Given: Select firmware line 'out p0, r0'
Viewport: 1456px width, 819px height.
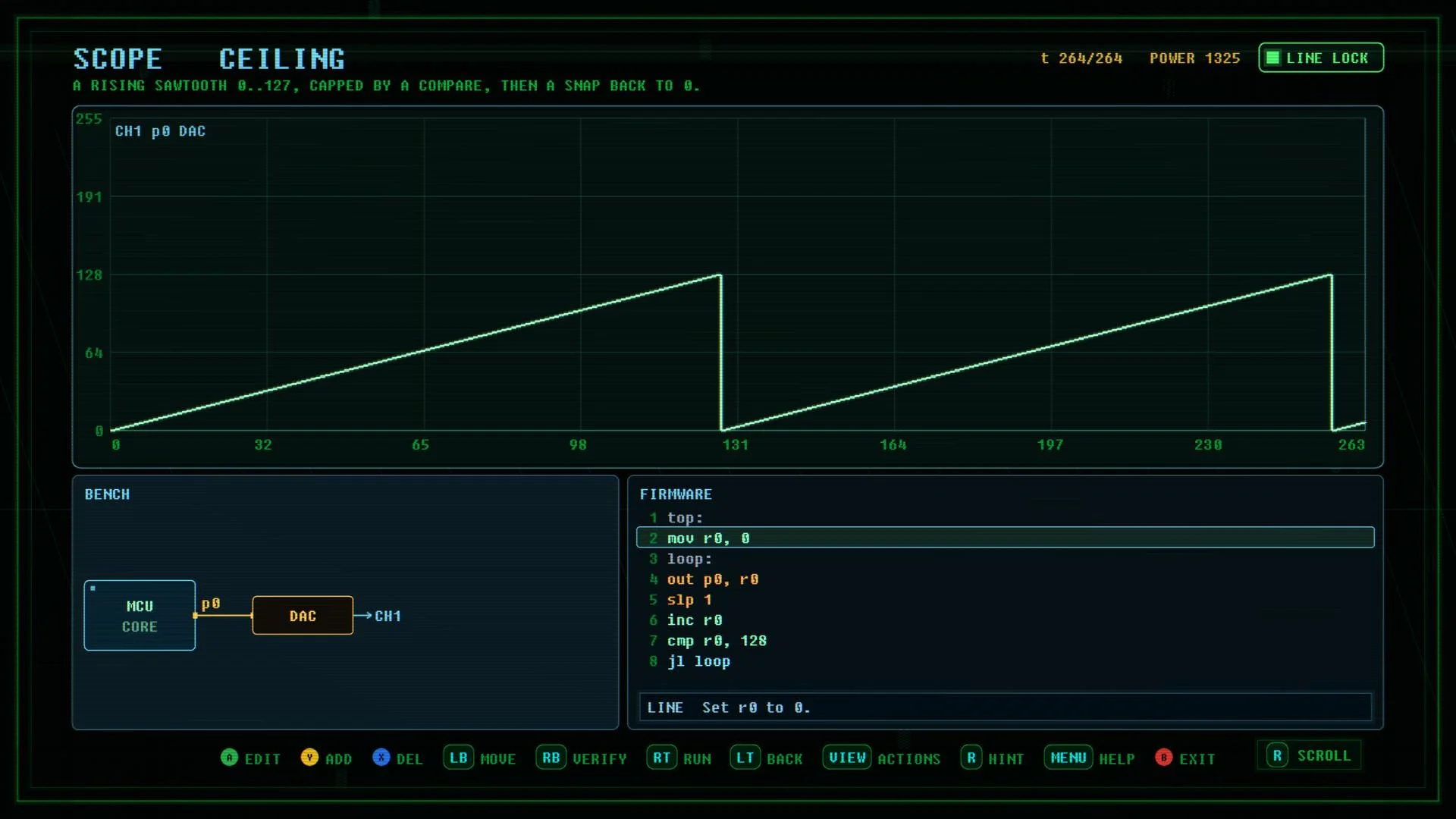Looking at the screenshot, I should [1006, 579].
